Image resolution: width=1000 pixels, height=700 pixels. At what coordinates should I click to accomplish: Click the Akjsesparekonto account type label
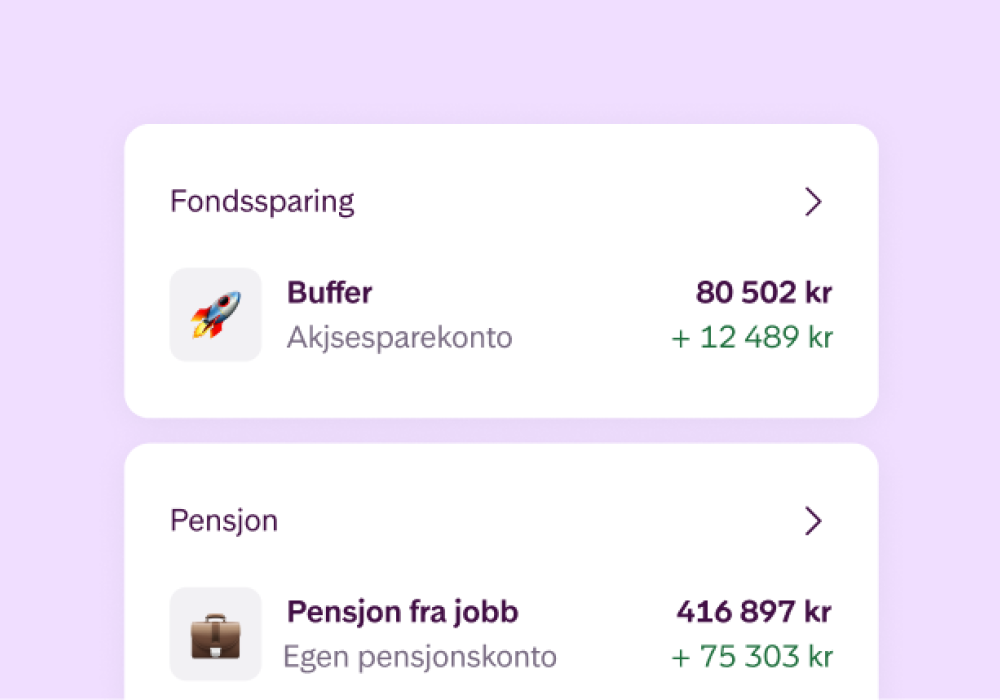point(399,338)
